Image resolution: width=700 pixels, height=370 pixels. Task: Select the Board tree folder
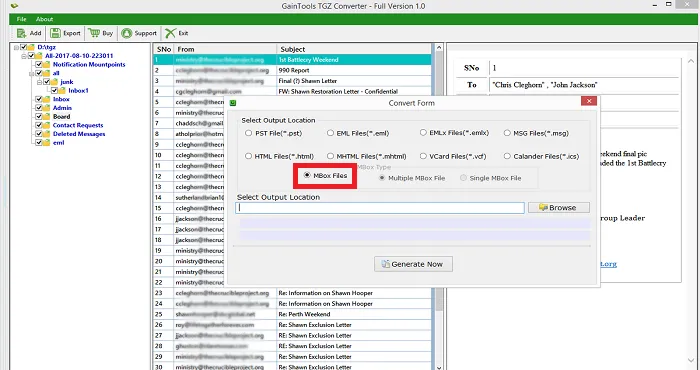tap(62, 116)
